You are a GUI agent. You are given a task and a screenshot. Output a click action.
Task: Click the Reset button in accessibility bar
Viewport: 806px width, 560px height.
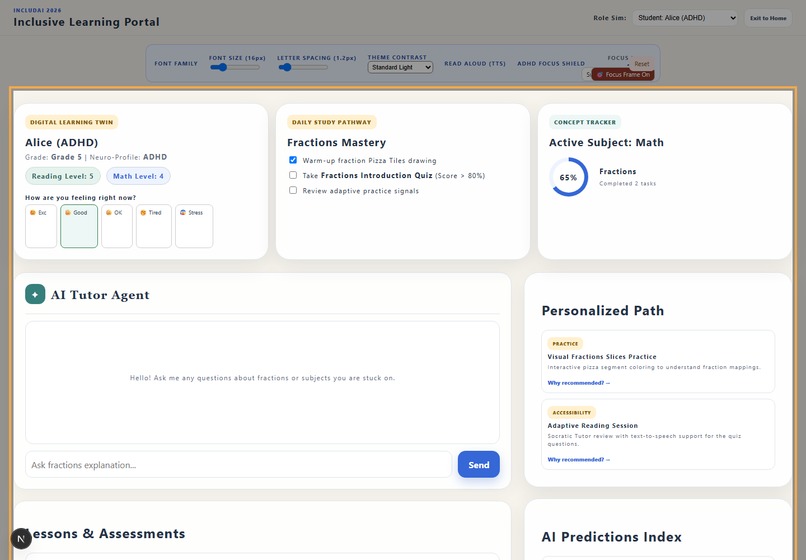[642, 64]
